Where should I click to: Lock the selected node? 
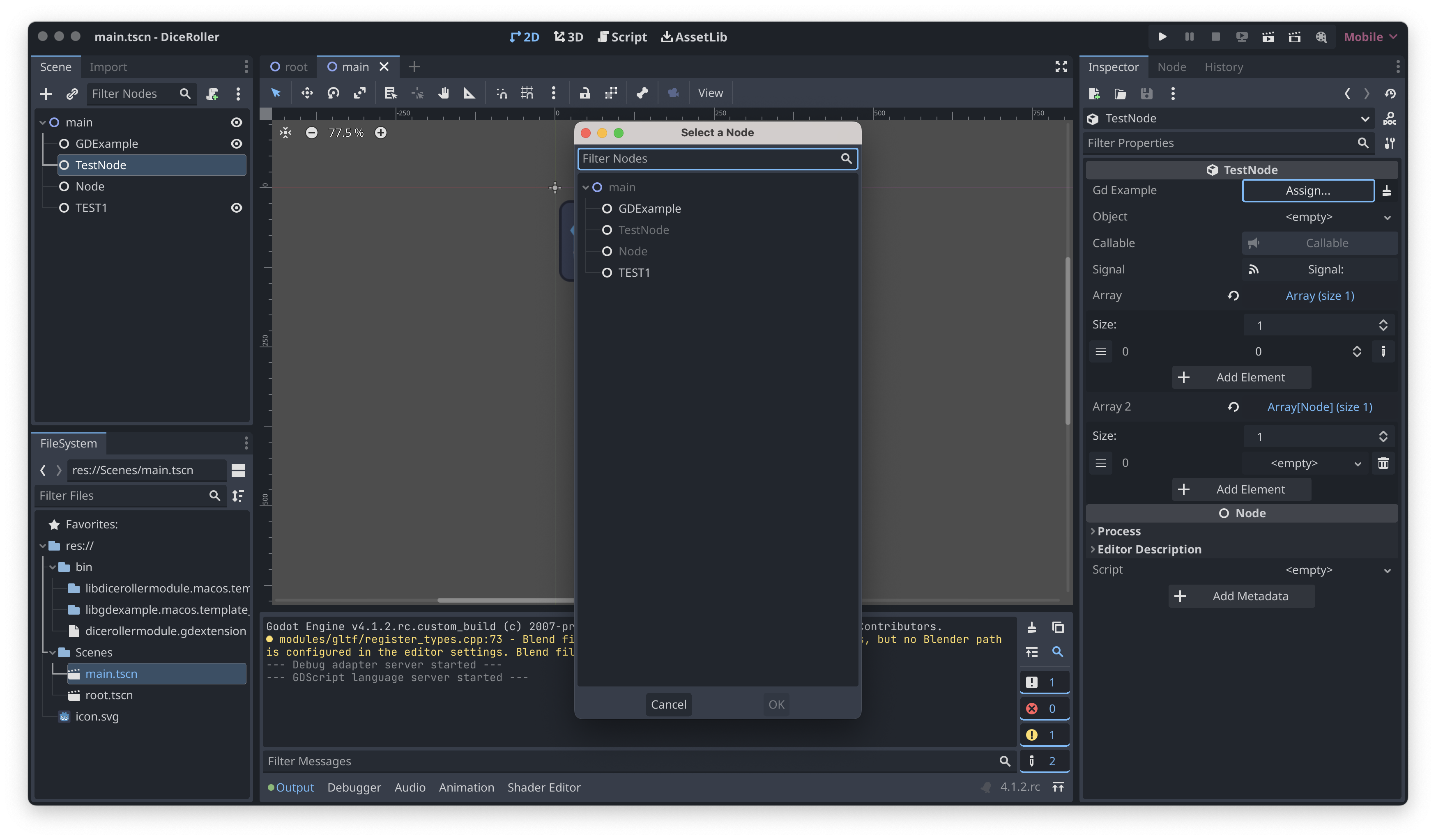pos(585,93)
